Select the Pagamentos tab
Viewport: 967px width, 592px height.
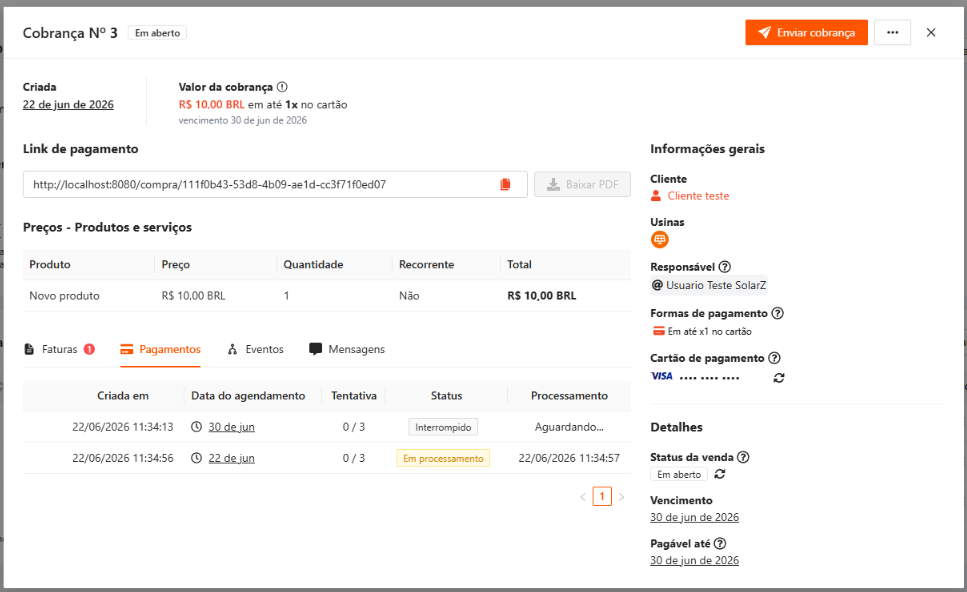pos(160,349)
